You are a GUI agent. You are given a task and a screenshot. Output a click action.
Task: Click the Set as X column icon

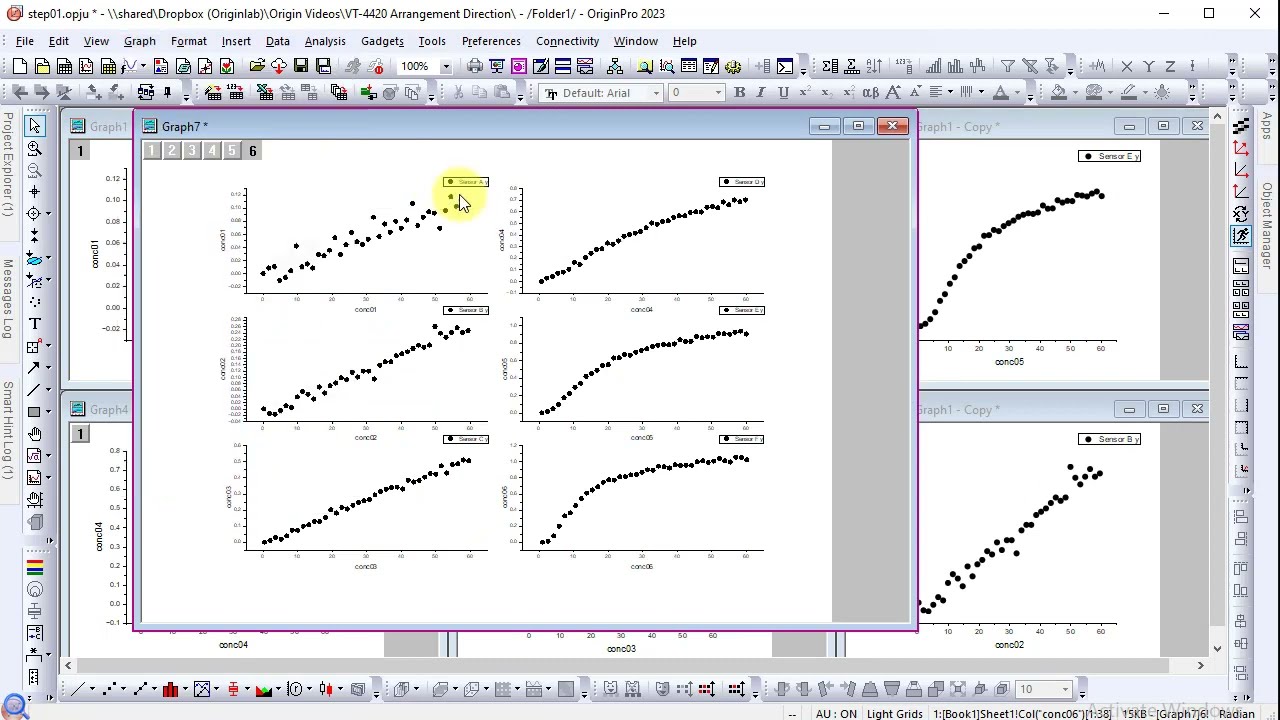tap(1126, 66)
